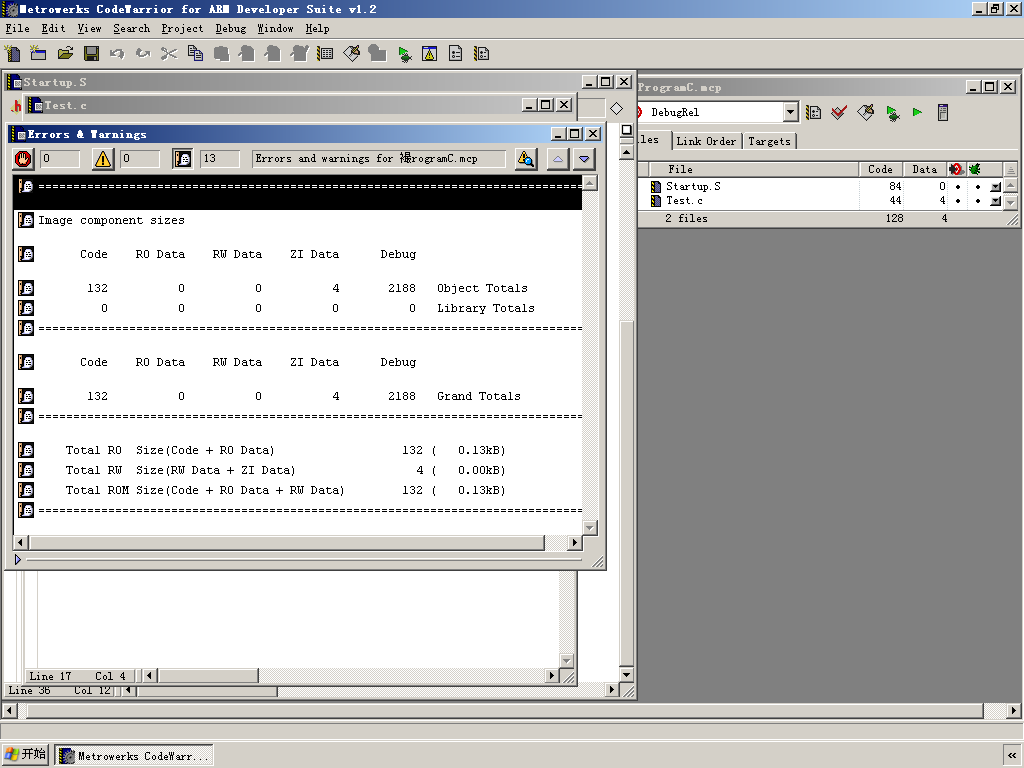Image resolution: width=1024 pixels, height=768 pixels.
Task: Toggle the warnings triangle filter button
Action: point(103,159)
